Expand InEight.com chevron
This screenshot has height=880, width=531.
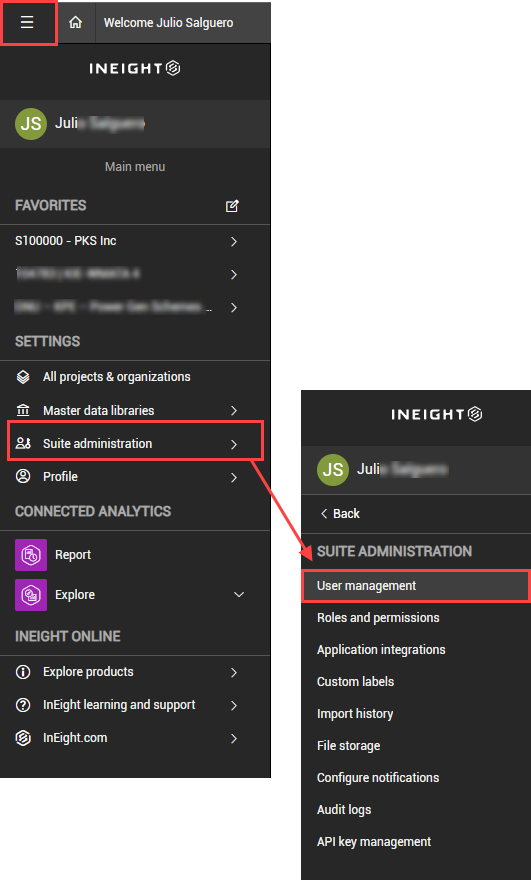click(x=234, y=739)
